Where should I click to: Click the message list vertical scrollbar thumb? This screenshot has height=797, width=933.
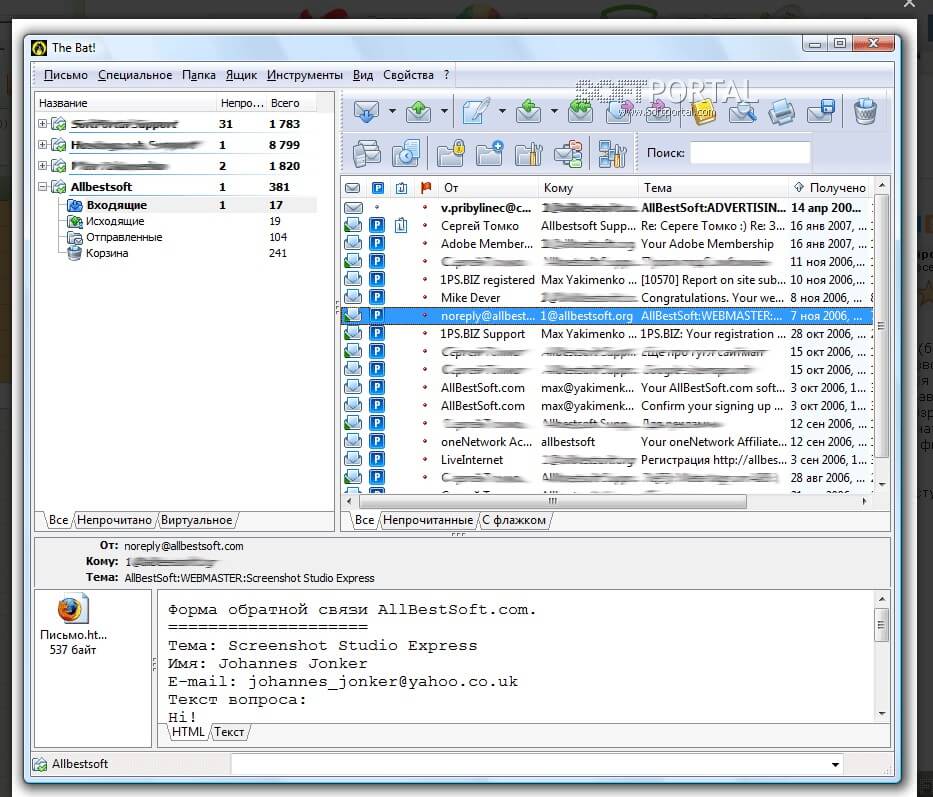881,326
